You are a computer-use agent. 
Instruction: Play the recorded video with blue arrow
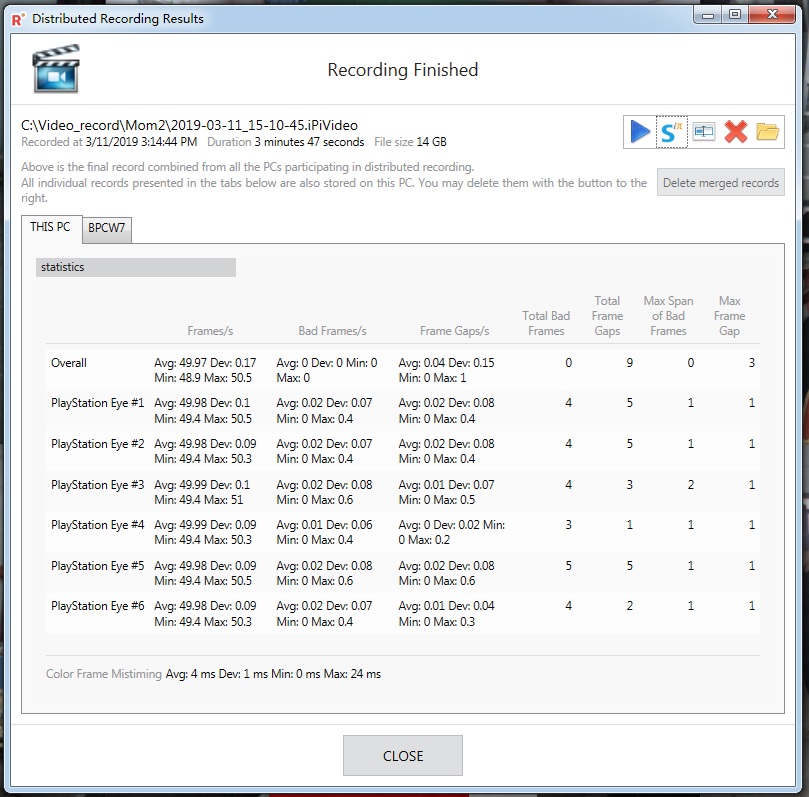click(x=640, y=132)
